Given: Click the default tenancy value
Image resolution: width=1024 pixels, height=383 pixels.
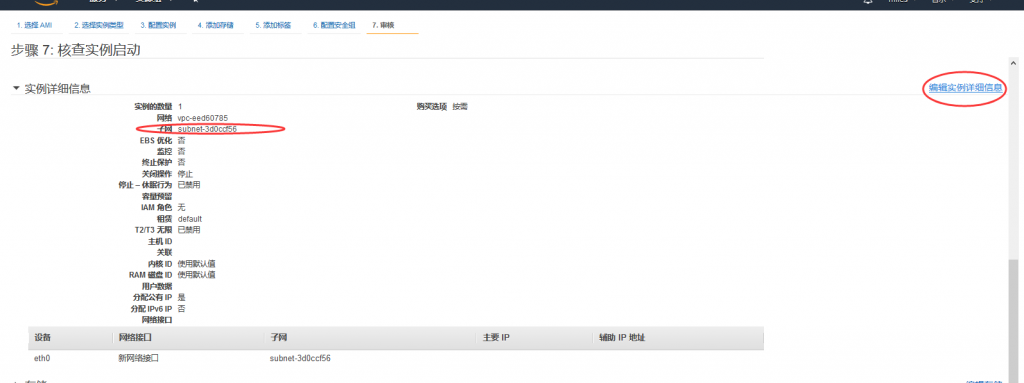Looking at the screenshot, I should click(x=190, y=219).
